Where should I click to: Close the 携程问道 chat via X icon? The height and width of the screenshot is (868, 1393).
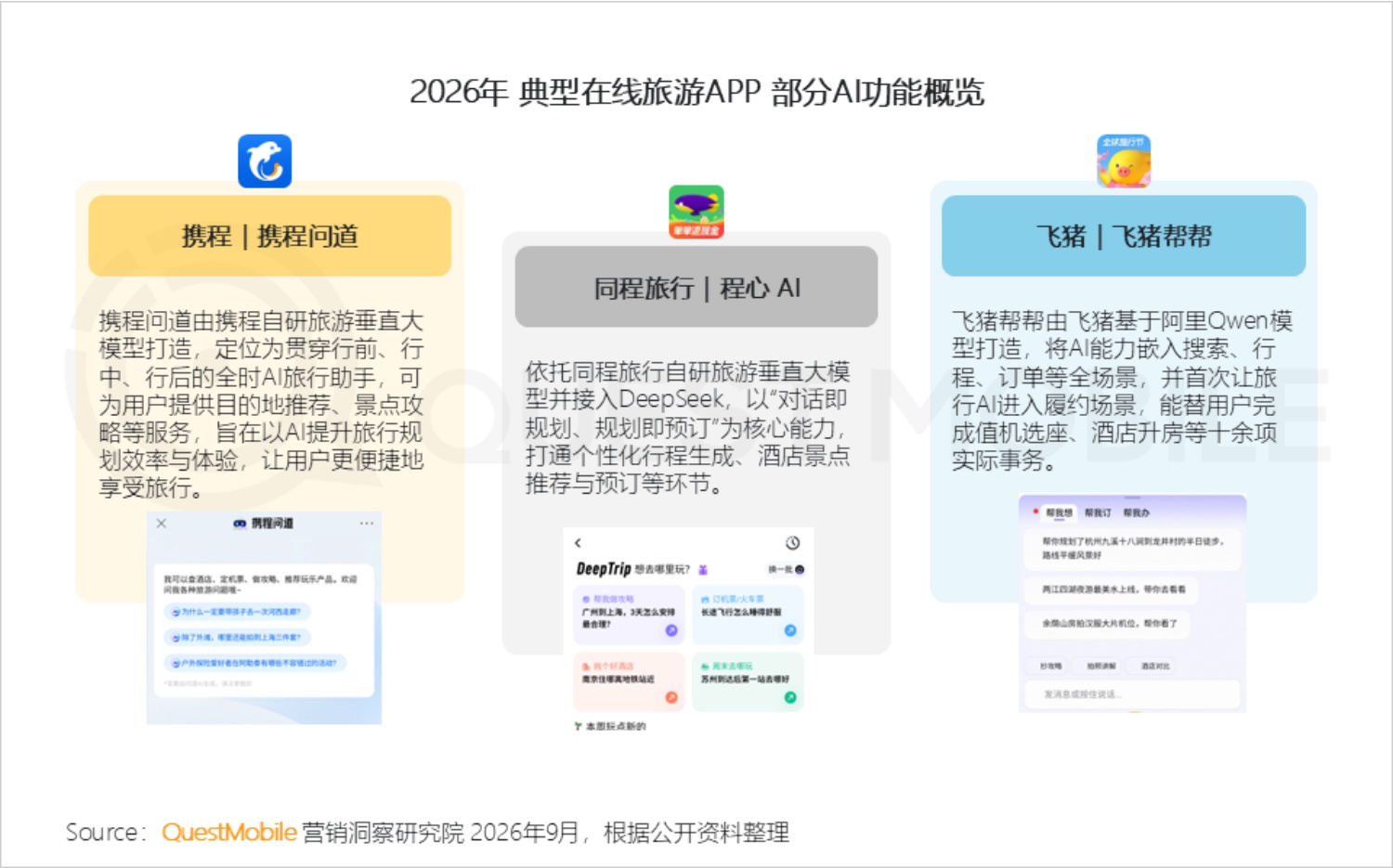pos(162,524)
